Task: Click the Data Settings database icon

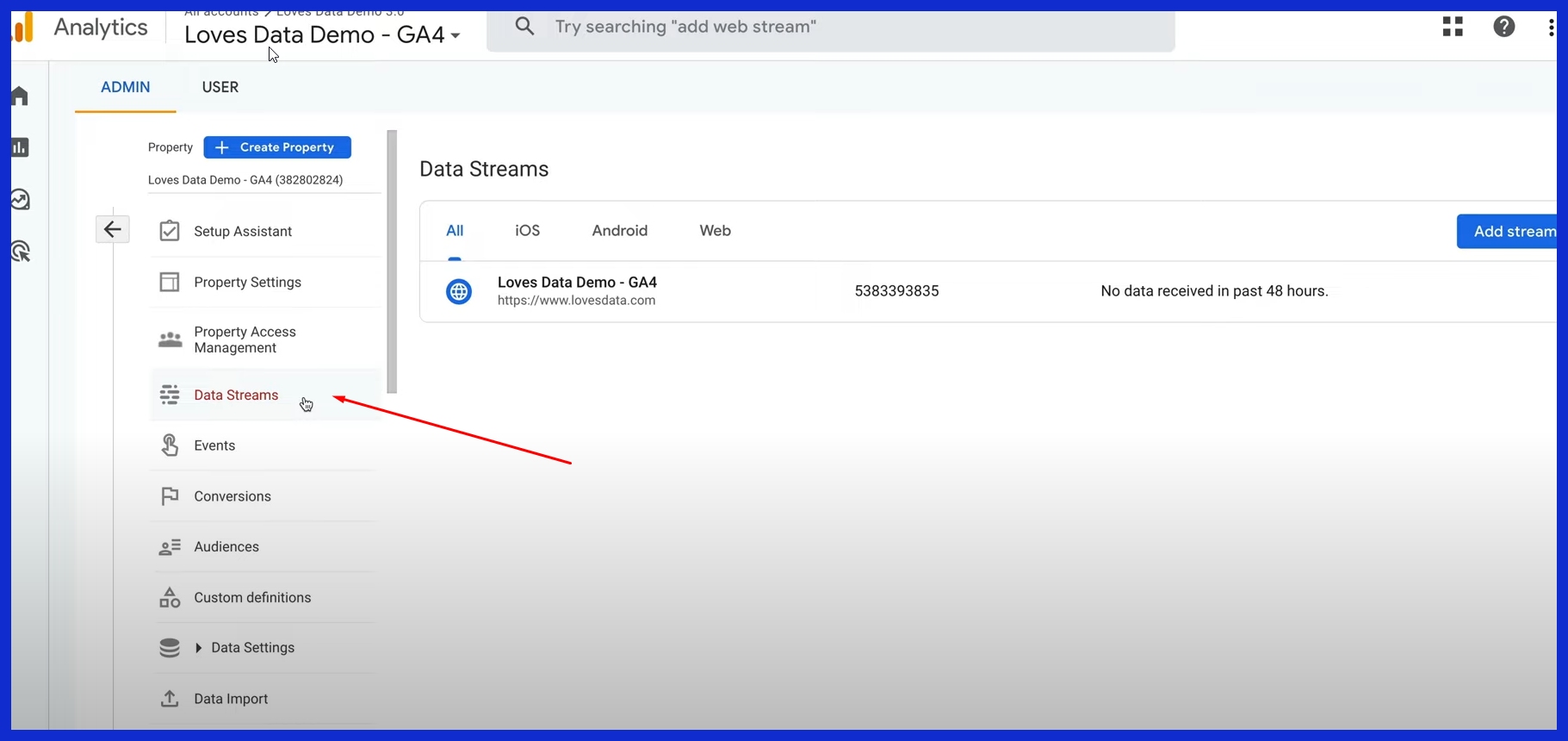Action: pyautogui.click(x=170, y=648)
